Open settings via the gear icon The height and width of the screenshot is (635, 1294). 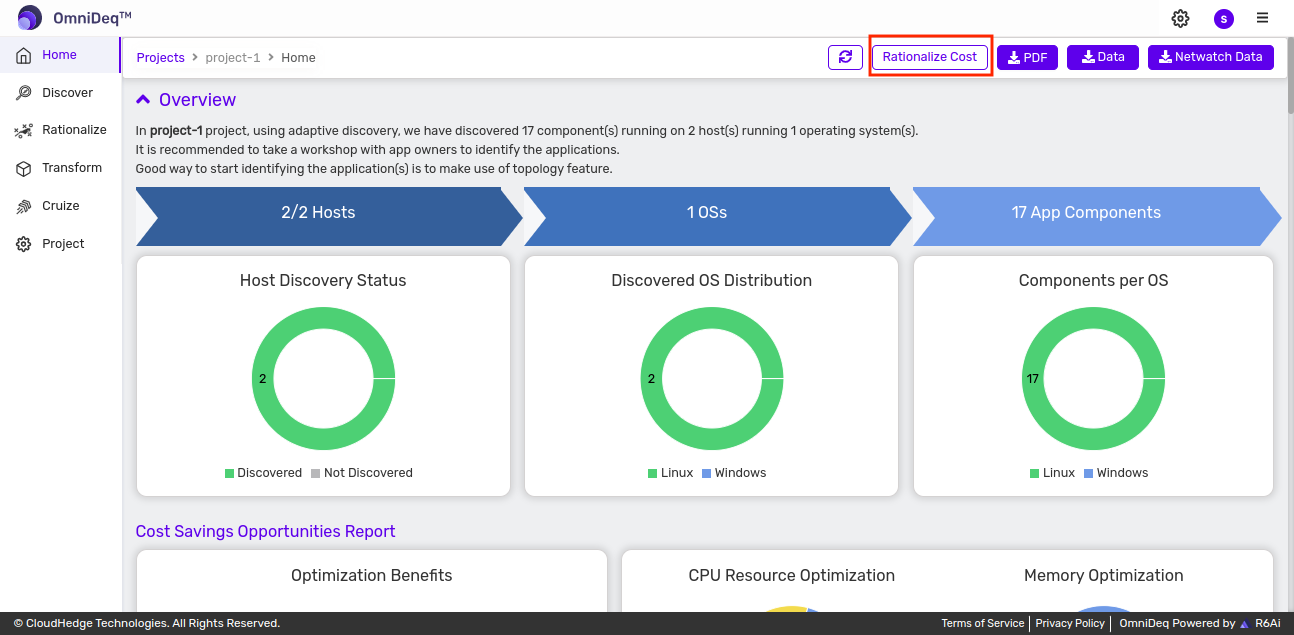(x=1180, y=18)
